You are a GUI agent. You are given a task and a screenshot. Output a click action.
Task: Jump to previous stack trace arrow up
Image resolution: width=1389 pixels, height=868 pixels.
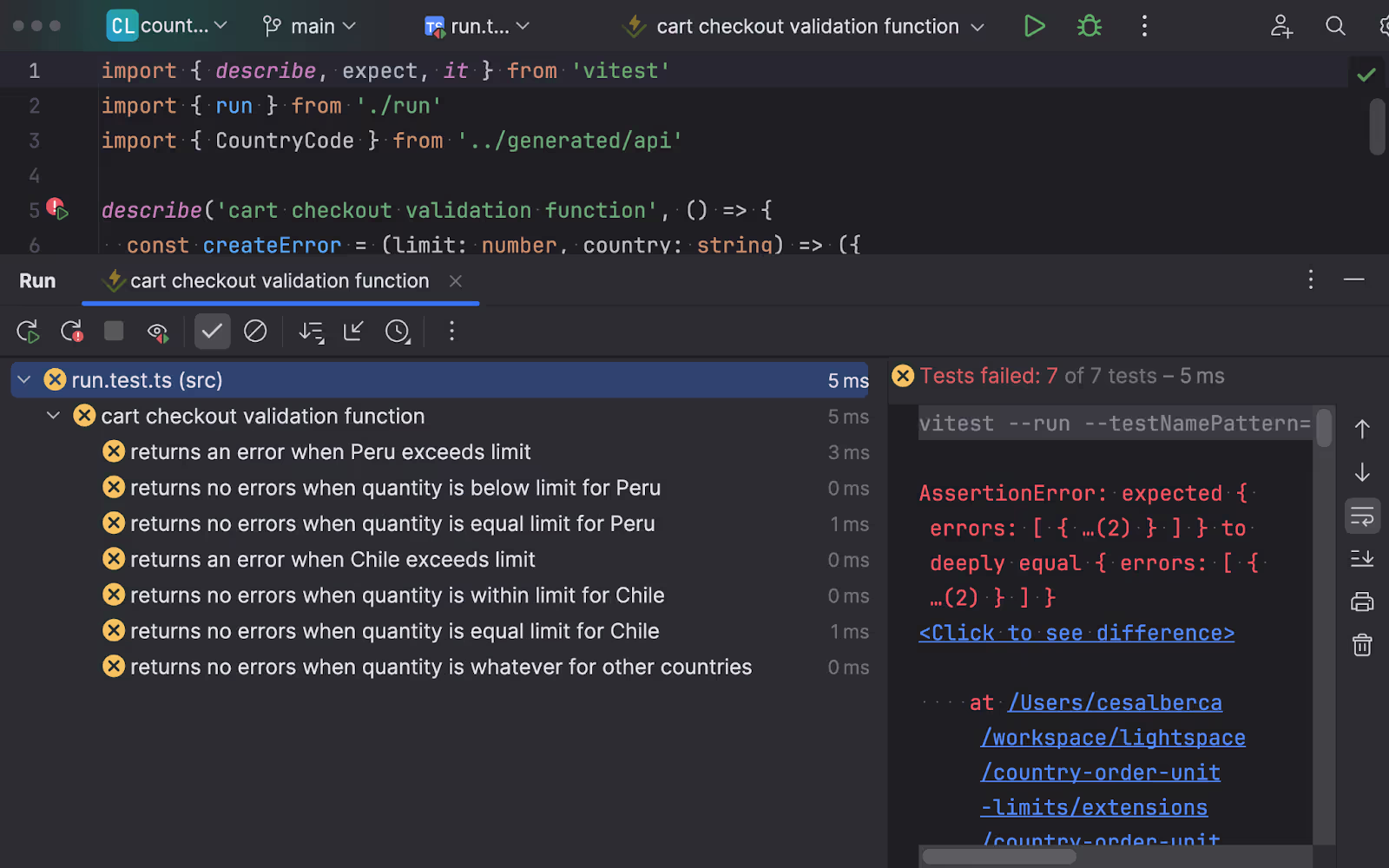click(1362, 429)
